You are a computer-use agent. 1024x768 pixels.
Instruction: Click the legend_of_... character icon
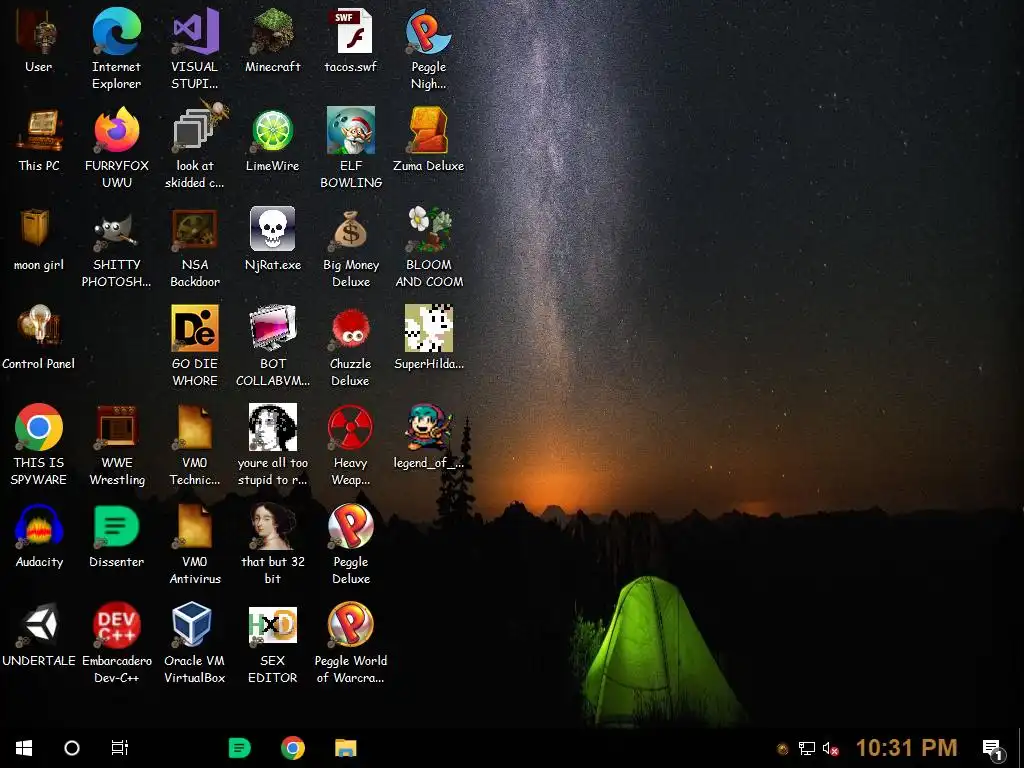point(428,427)
